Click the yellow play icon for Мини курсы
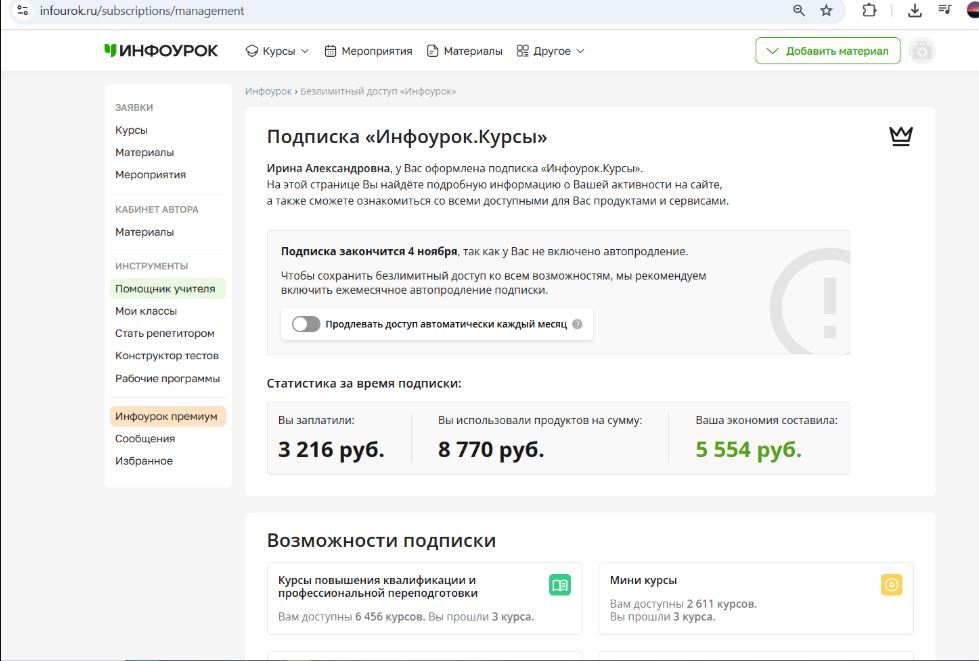The height and width of the screenshot is (661, 979). (x=891, y=585)
